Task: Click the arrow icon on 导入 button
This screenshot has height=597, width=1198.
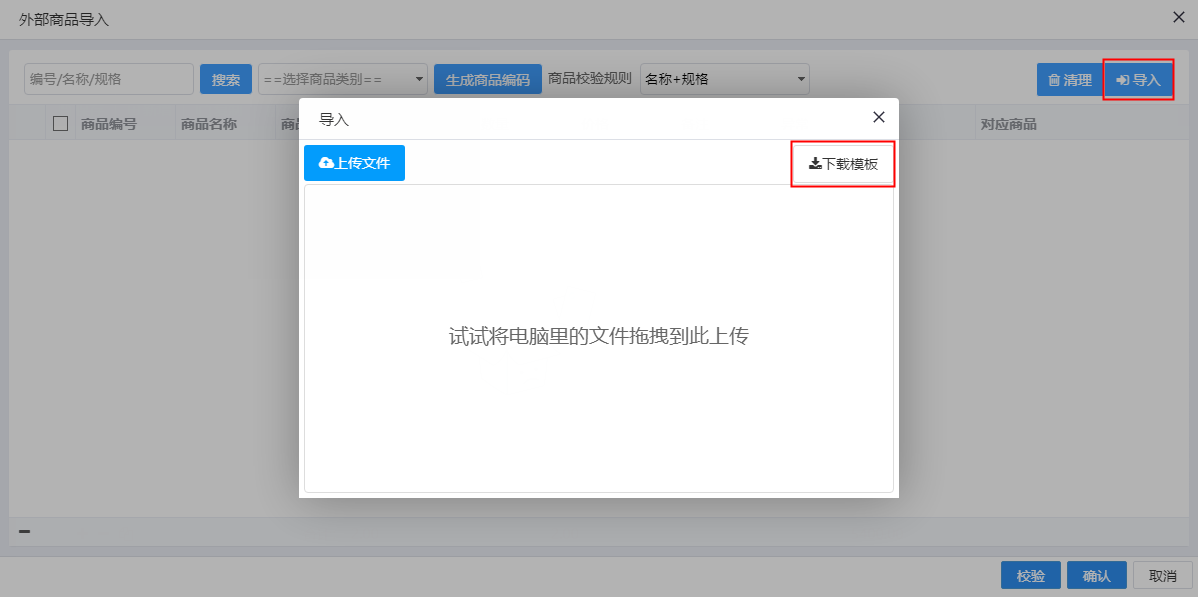Action: coord(1124,79)
